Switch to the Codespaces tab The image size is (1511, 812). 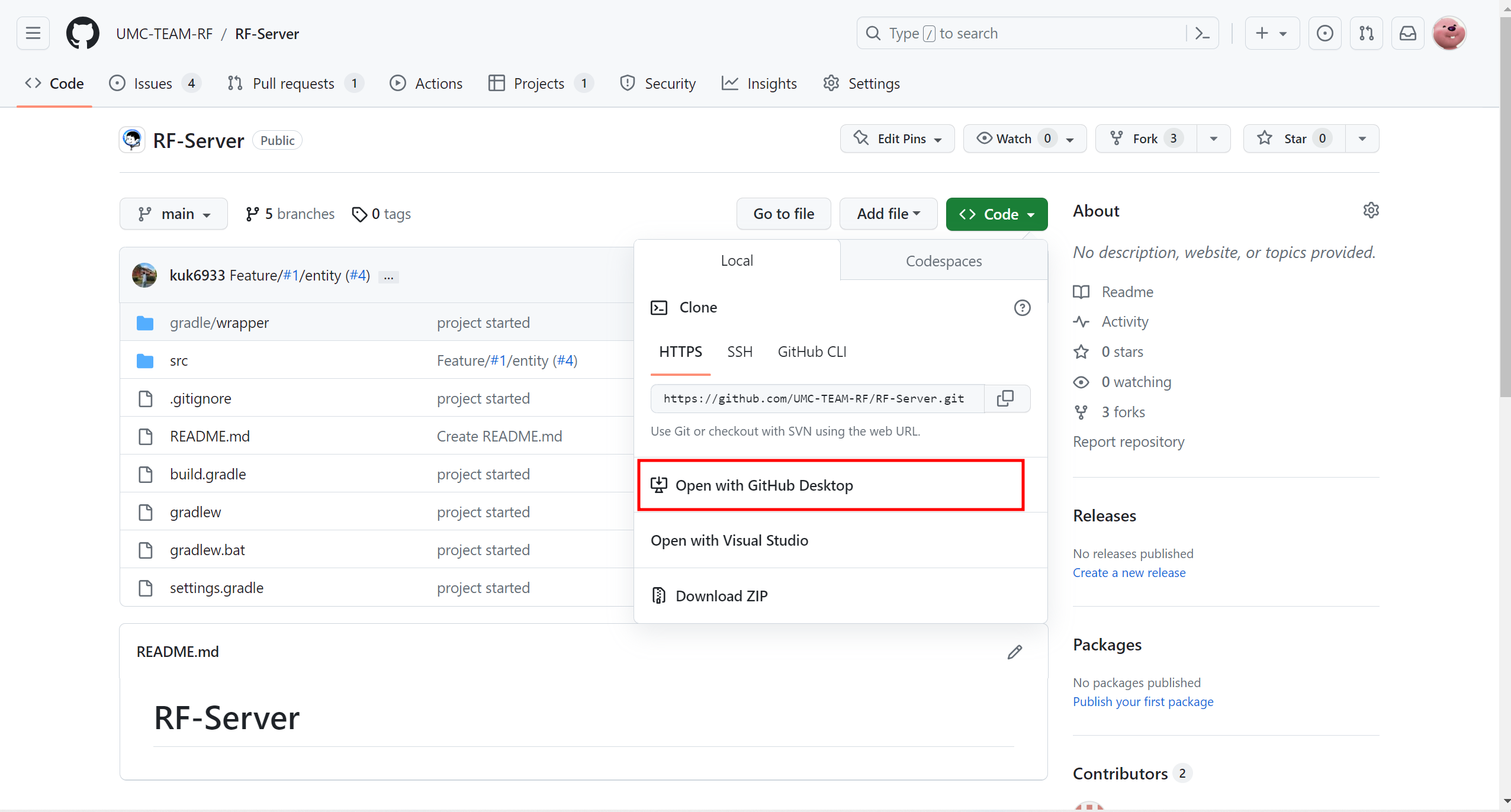(943, 261)
